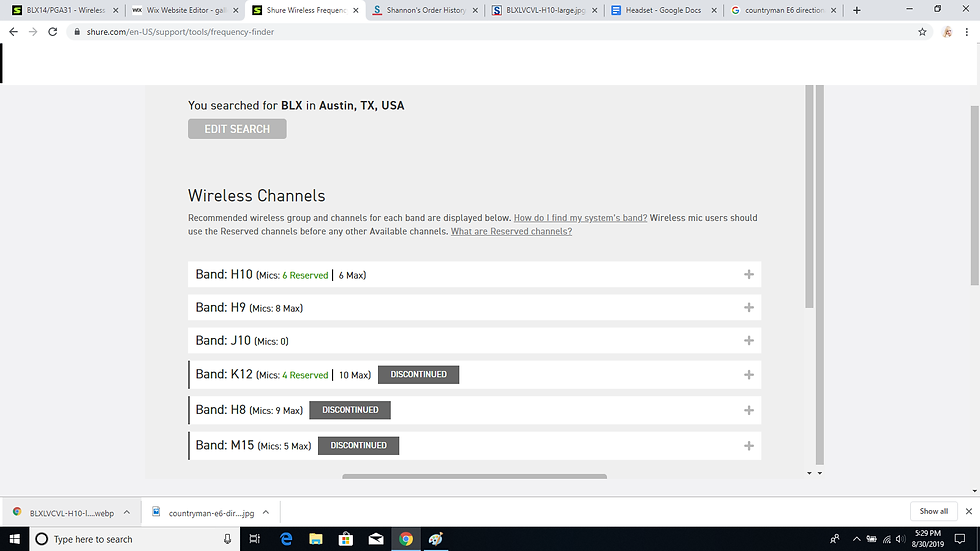Screen dimensions: 980x551
Task: Close the Headset - Google Docs tab
Action: coord(714,11)
